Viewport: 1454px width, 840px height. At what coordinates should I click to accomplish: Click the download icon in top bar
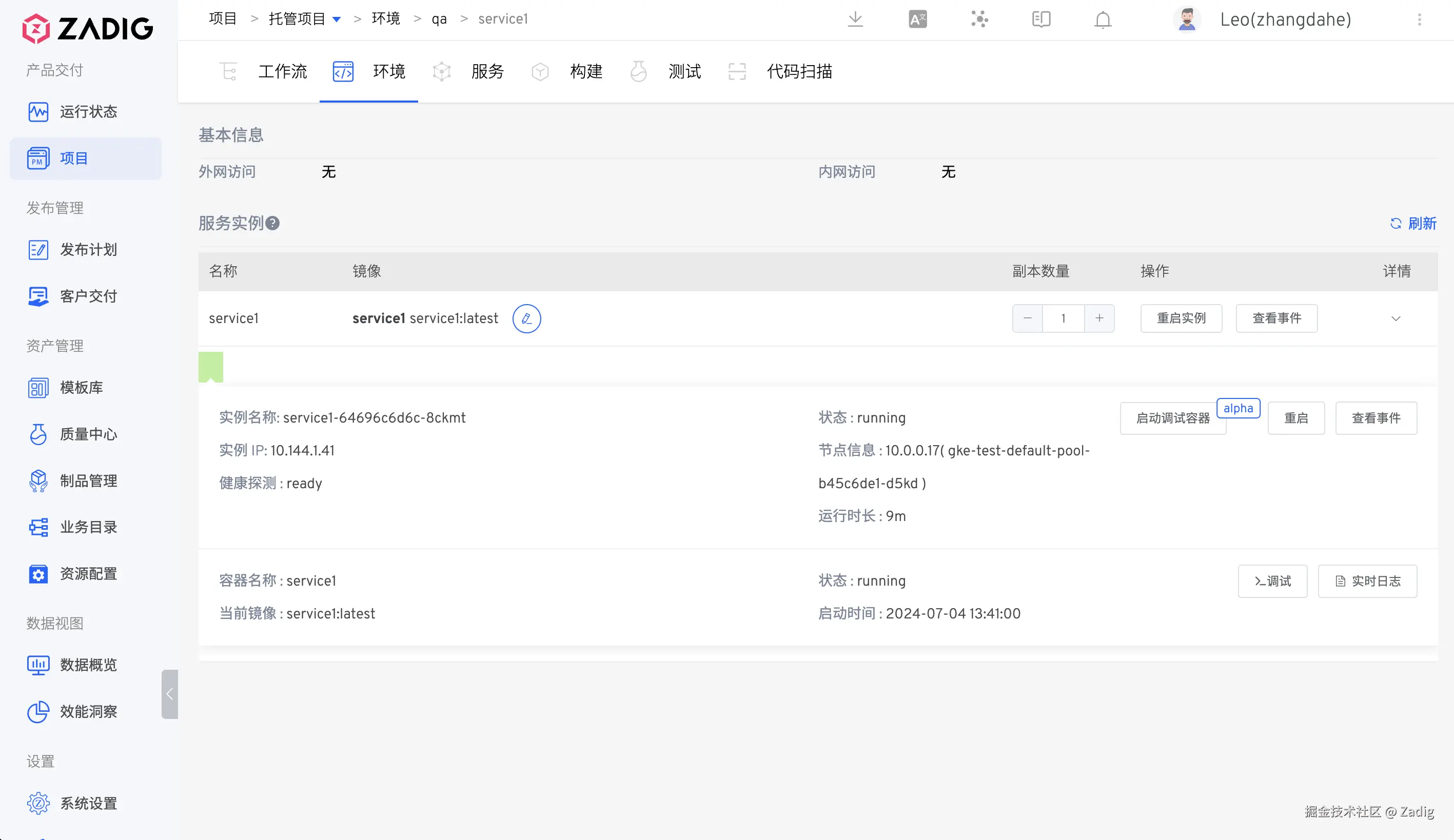coord(855,19)
